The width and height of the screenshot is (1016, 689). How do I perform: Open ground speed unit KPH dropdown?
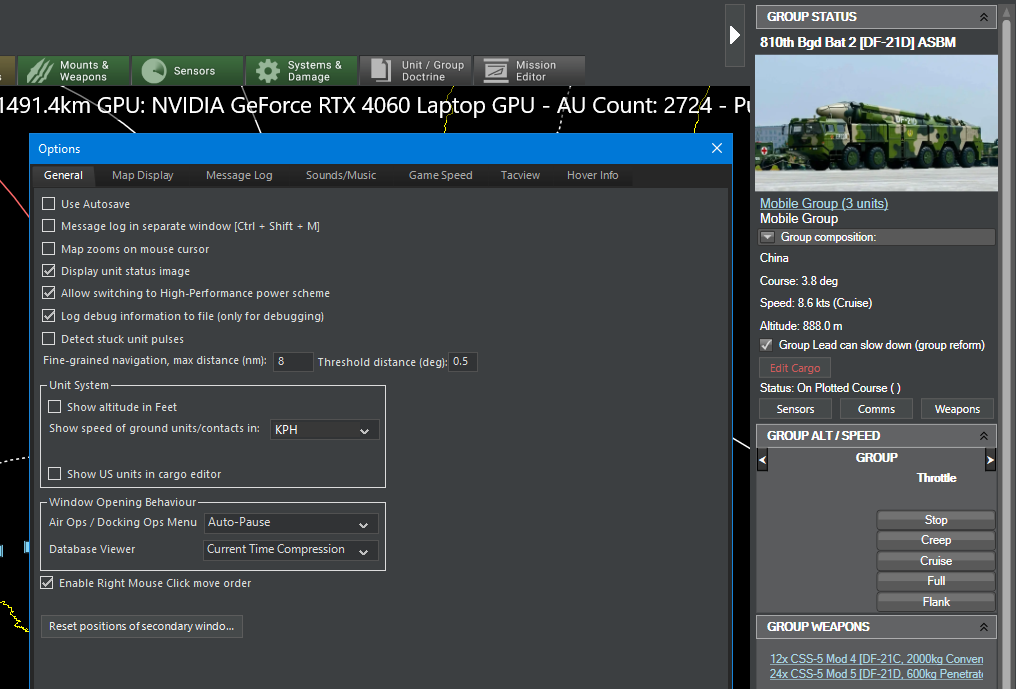click(324, 430)
